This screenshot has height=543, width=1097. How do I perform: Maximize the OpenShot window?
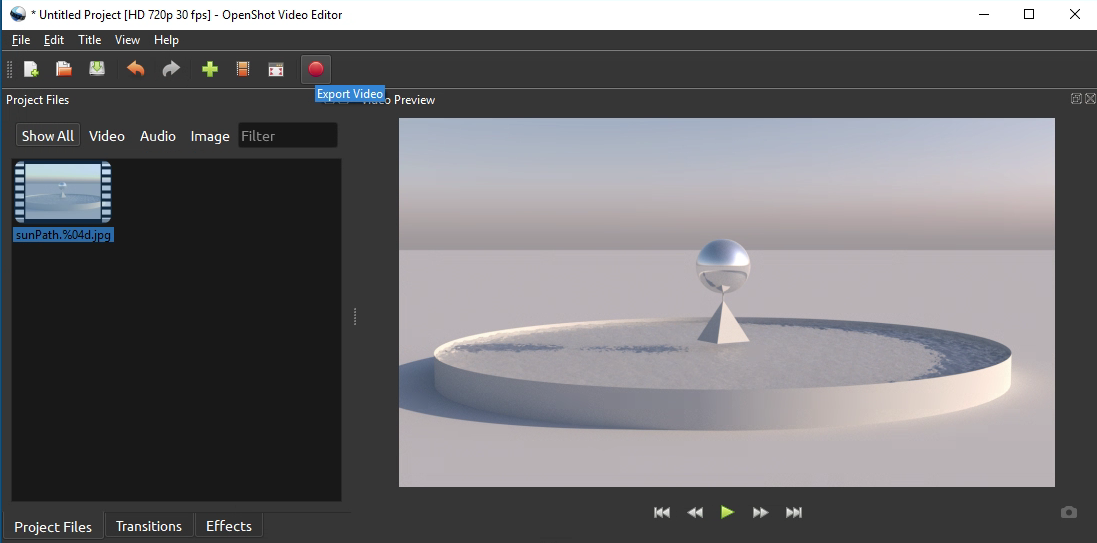pyautogui.click(x=1028, y=14)
